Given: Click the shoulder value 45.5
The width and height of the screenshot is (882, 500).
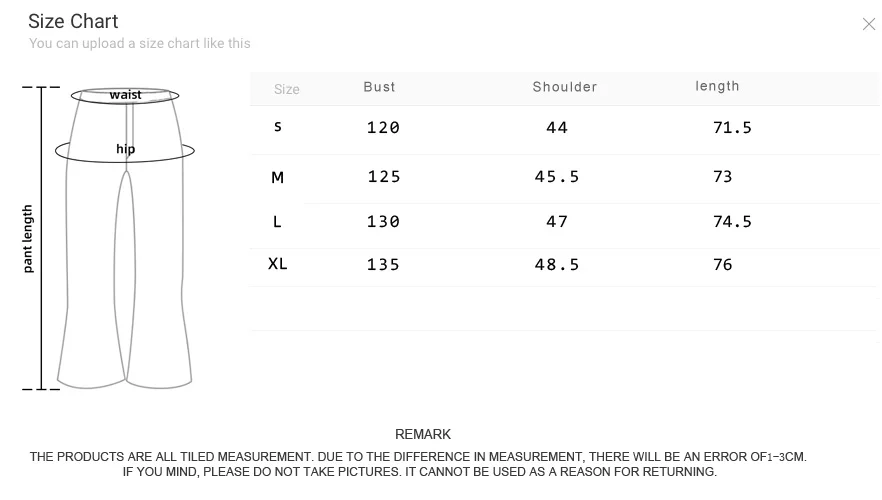Looking at the screenshot, I should [556, 177].
